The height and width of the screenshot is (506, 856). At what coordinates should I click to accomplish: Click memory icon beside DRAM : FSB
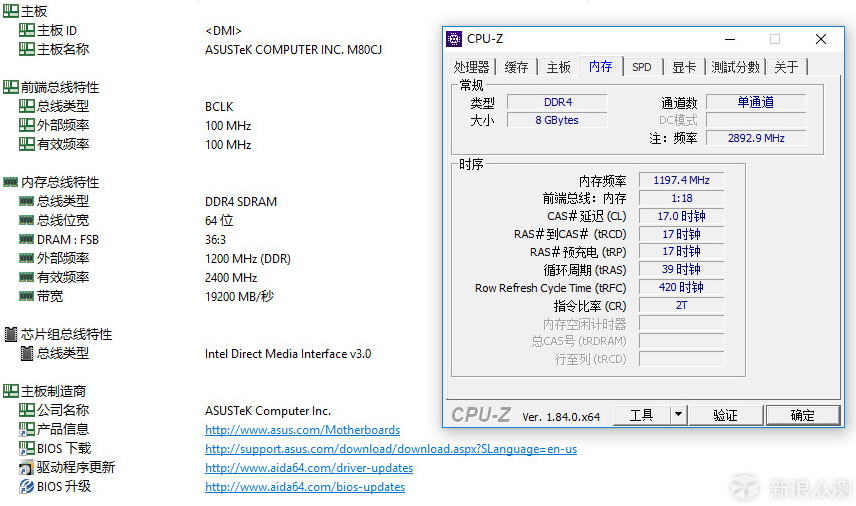27,239
